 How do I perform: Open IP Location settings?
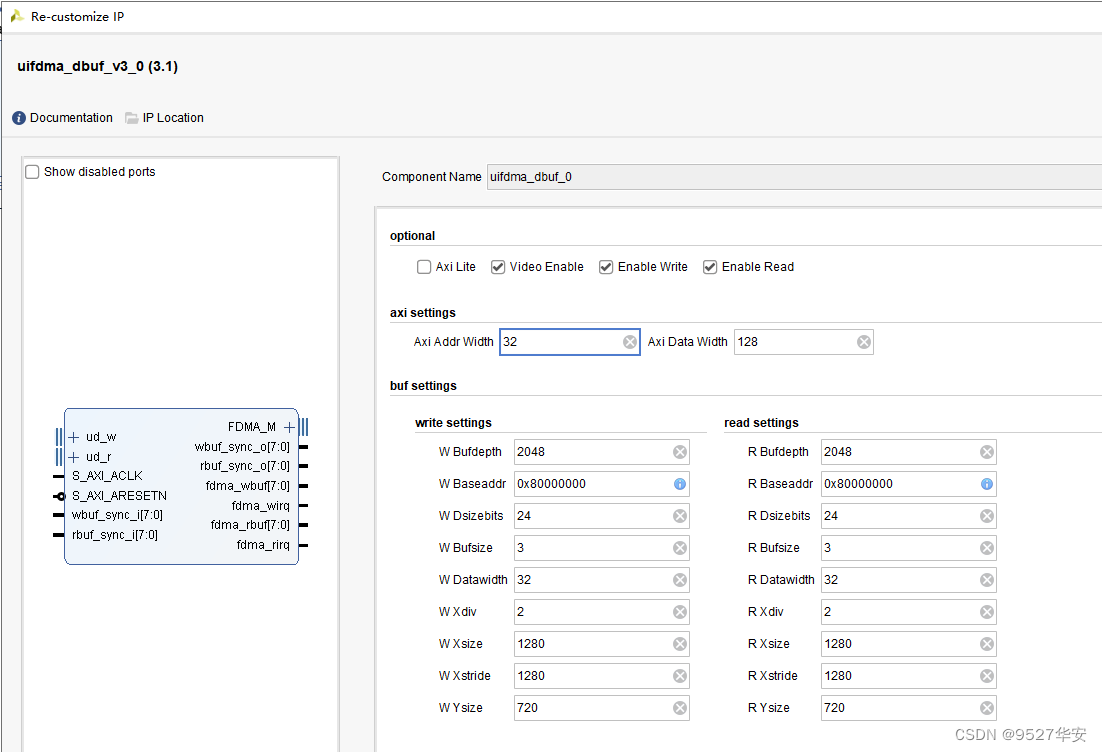[164, 118]
